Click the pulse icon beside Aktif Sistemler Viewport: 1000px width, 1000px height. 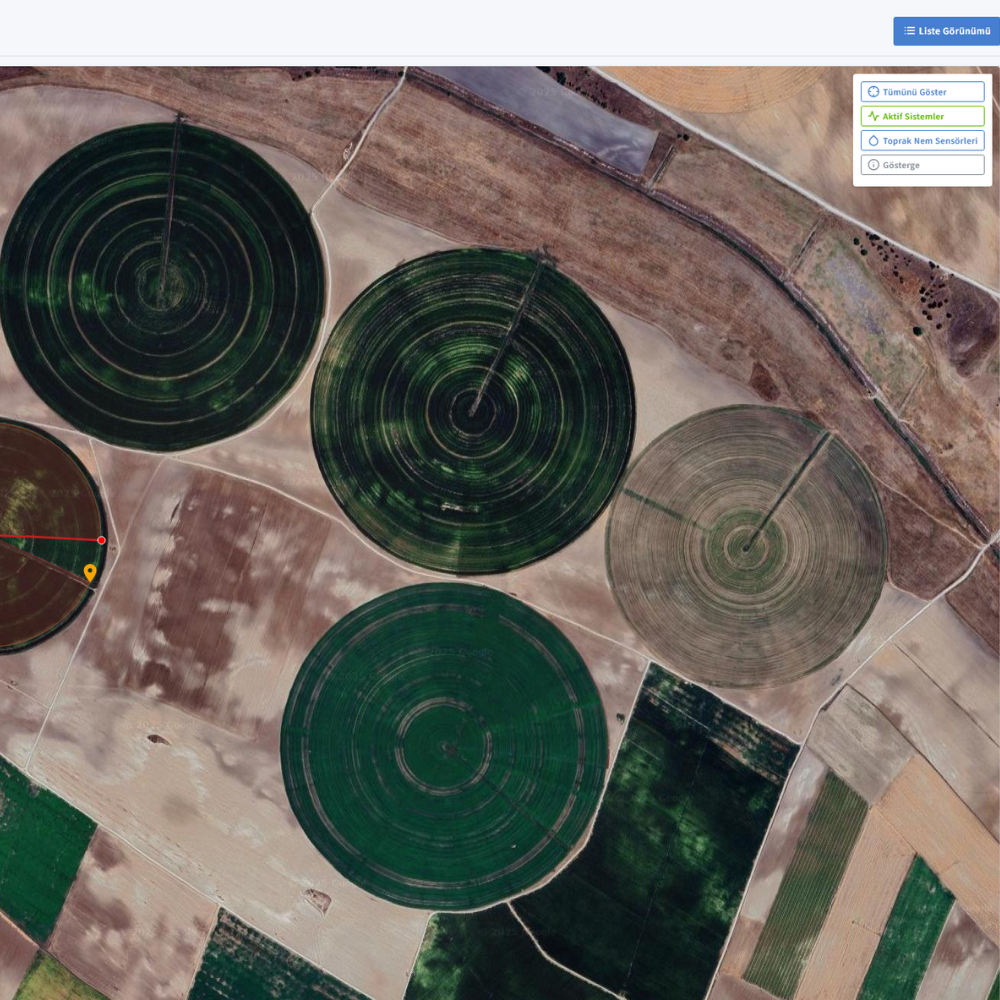(873, 116)
